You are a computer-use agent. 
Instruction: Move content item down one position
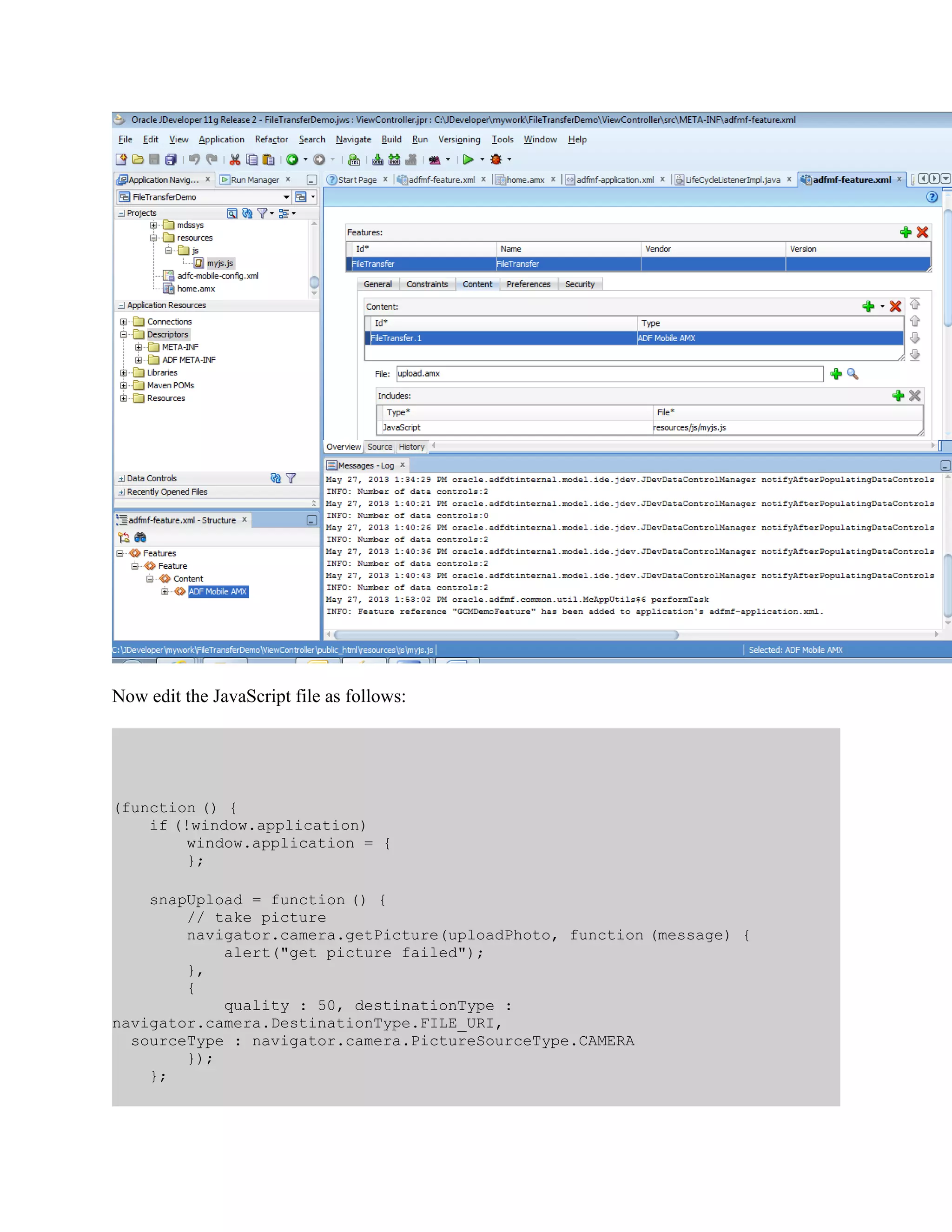[915, 338]
